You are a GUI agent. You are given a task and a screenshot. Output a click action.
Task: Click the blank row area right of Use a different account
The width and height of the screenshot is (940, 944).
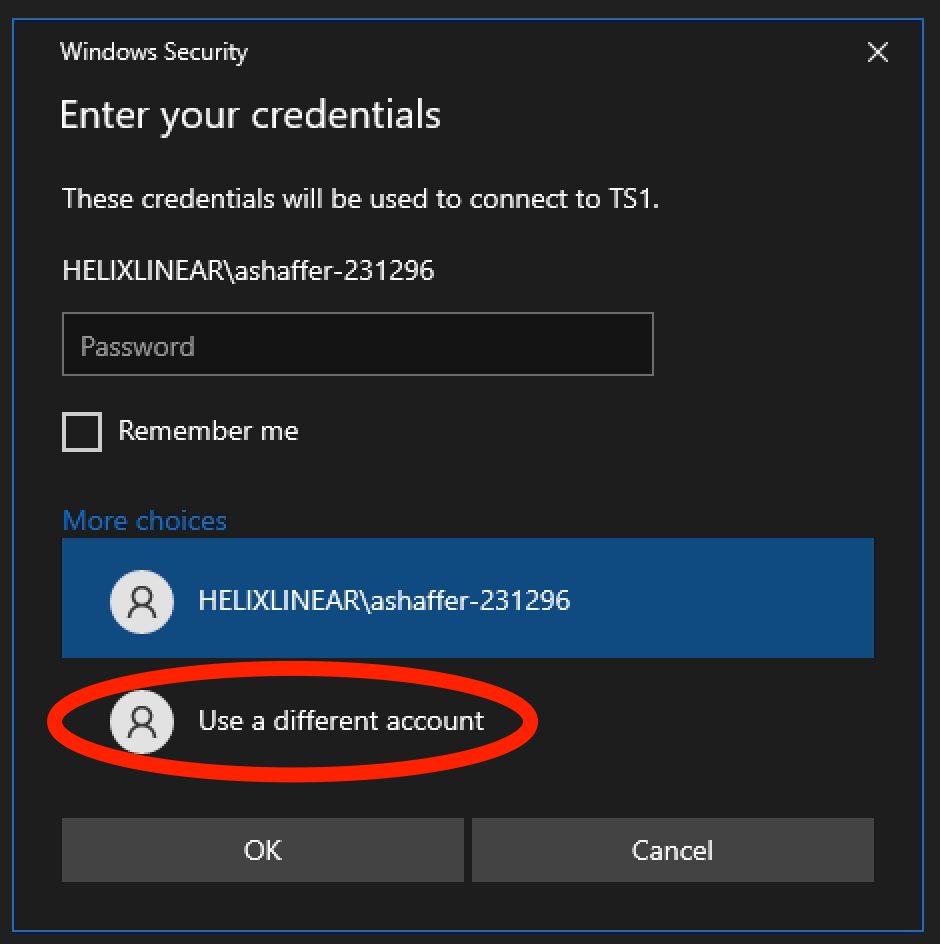coord(700,721)
